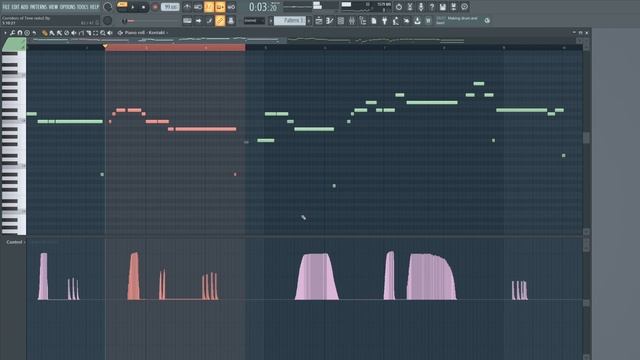
Task: Select the Mute tool
Action: (74, 33)
